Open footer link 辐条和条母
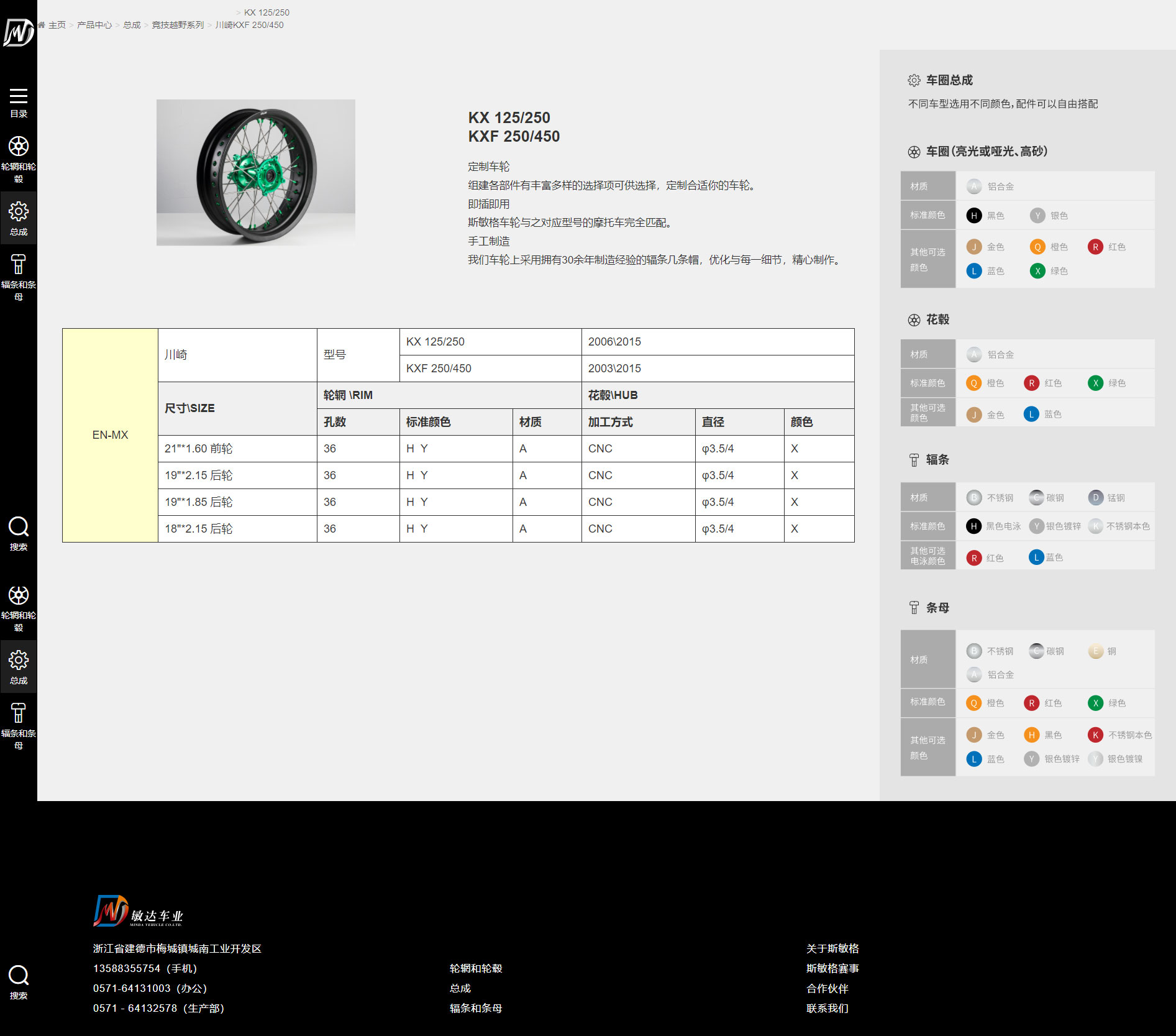Image resolution: width=1176 pixels, height=1036 pixels. pos(476,1008)
